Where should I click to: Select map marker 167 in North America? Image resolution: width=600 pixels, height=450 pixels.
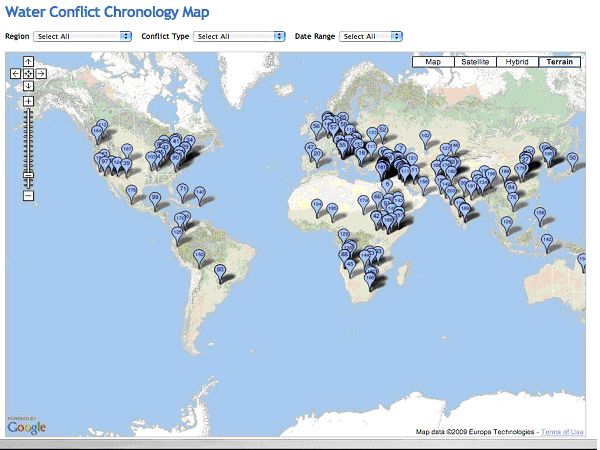point(127,151)
